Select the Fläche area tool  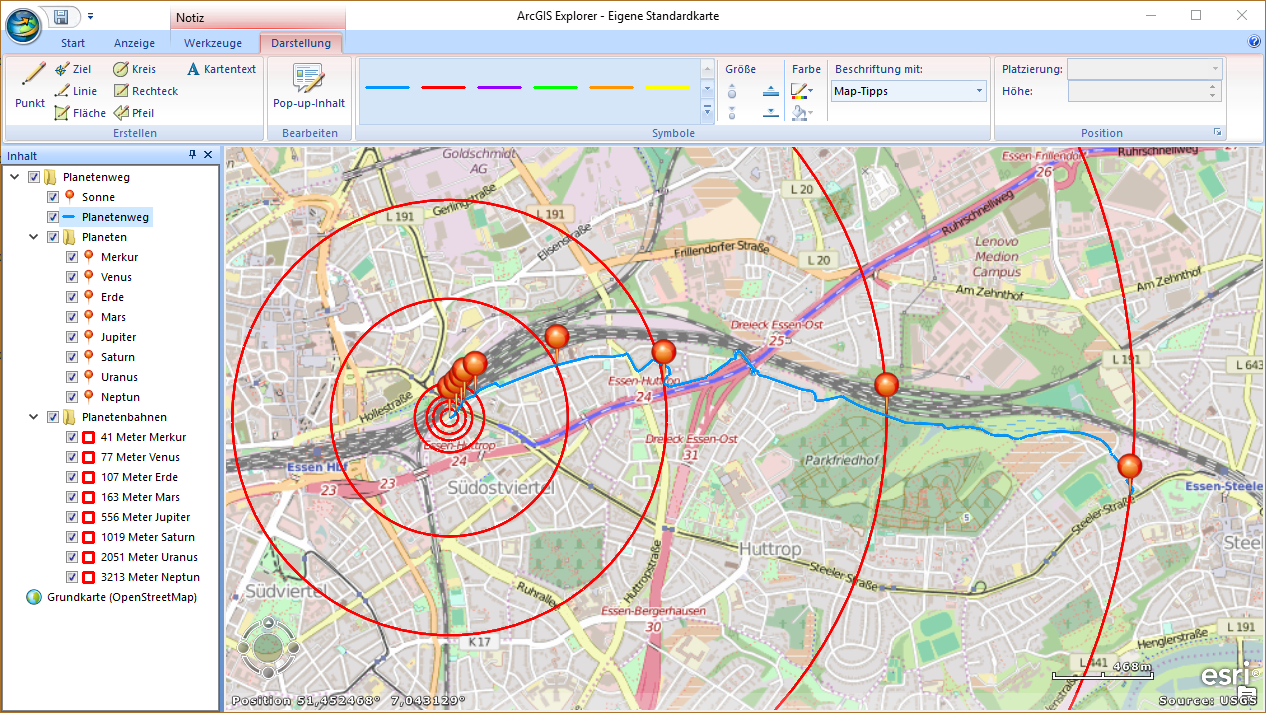click(80, 113)
